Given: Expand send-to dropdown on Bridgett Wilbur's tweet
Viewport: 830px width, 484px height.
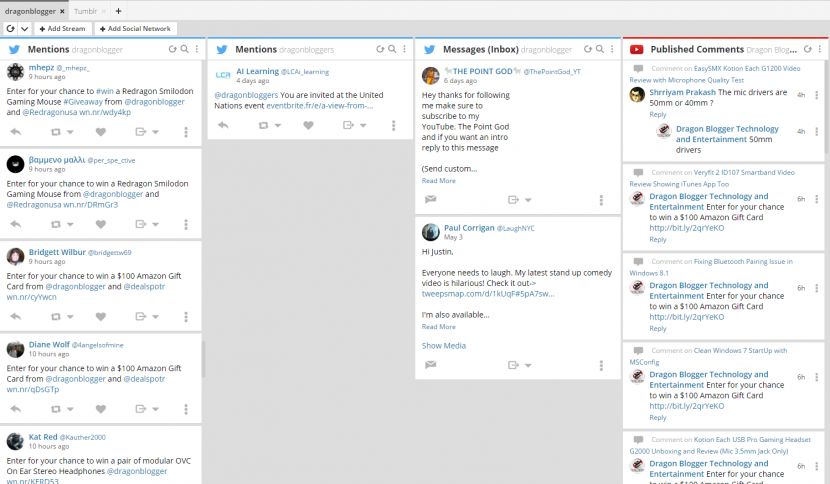Looking at the screenshot, I should coord(156,317).
